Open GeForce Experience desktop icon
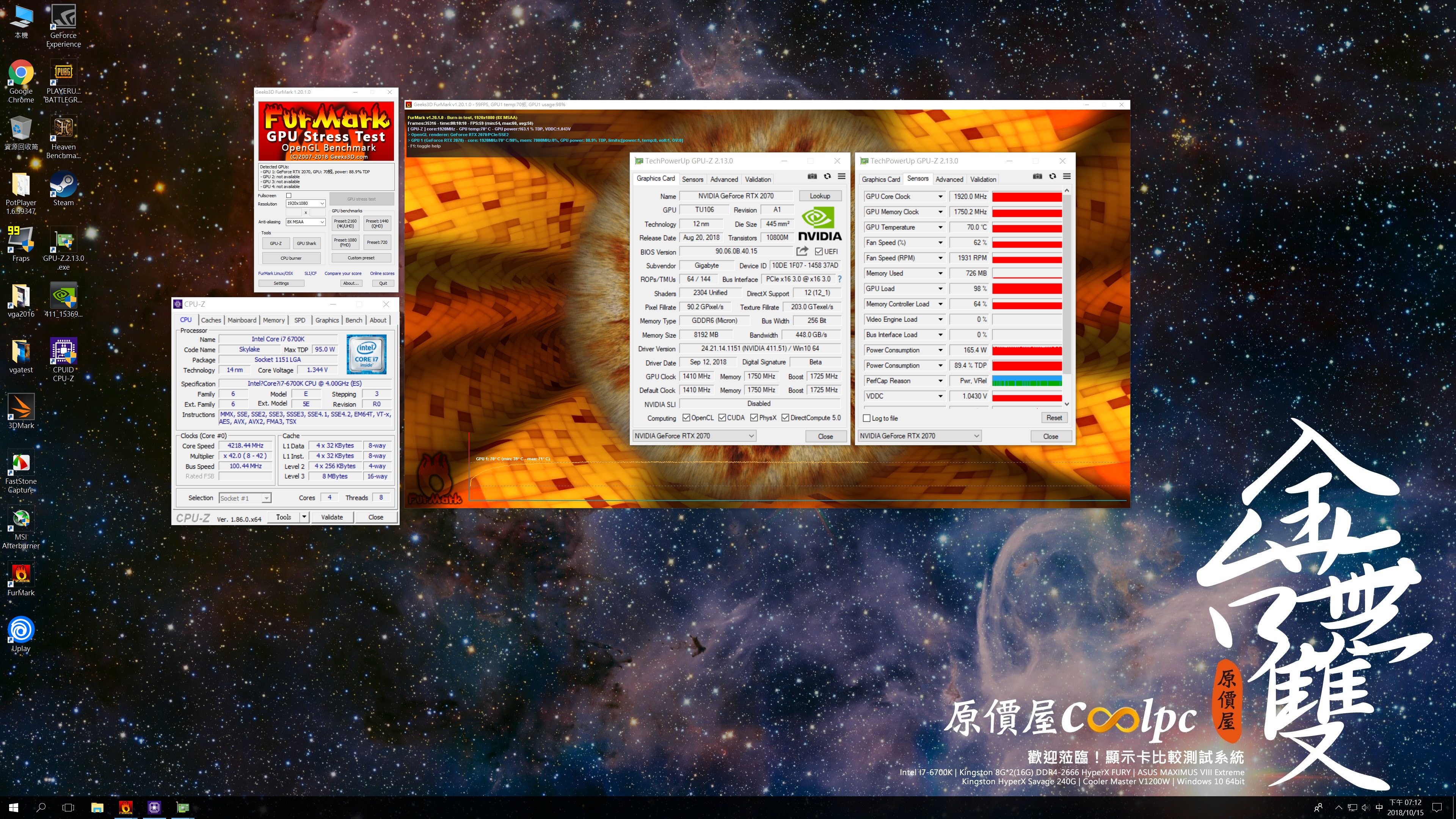This screenshot has height=819, width=1456. coord(63,25)
